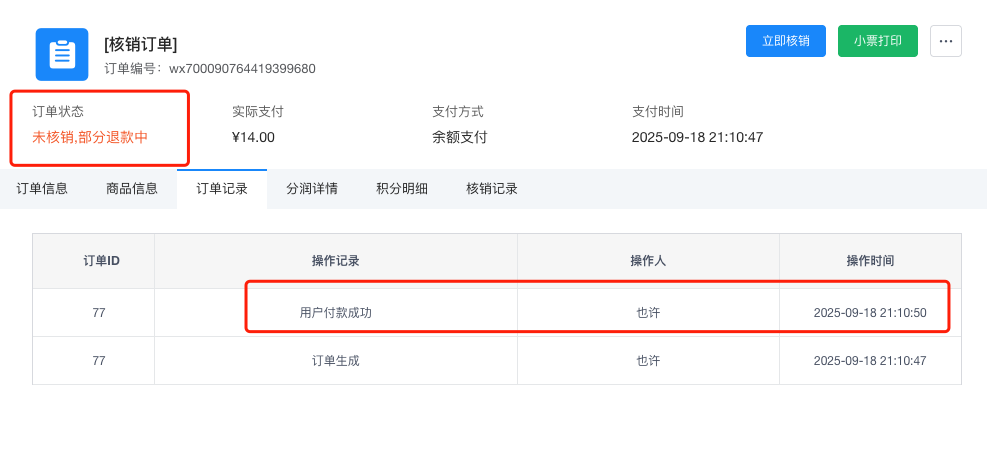Click the ¥14.00 actual payment amount

(x=253, y=137)
